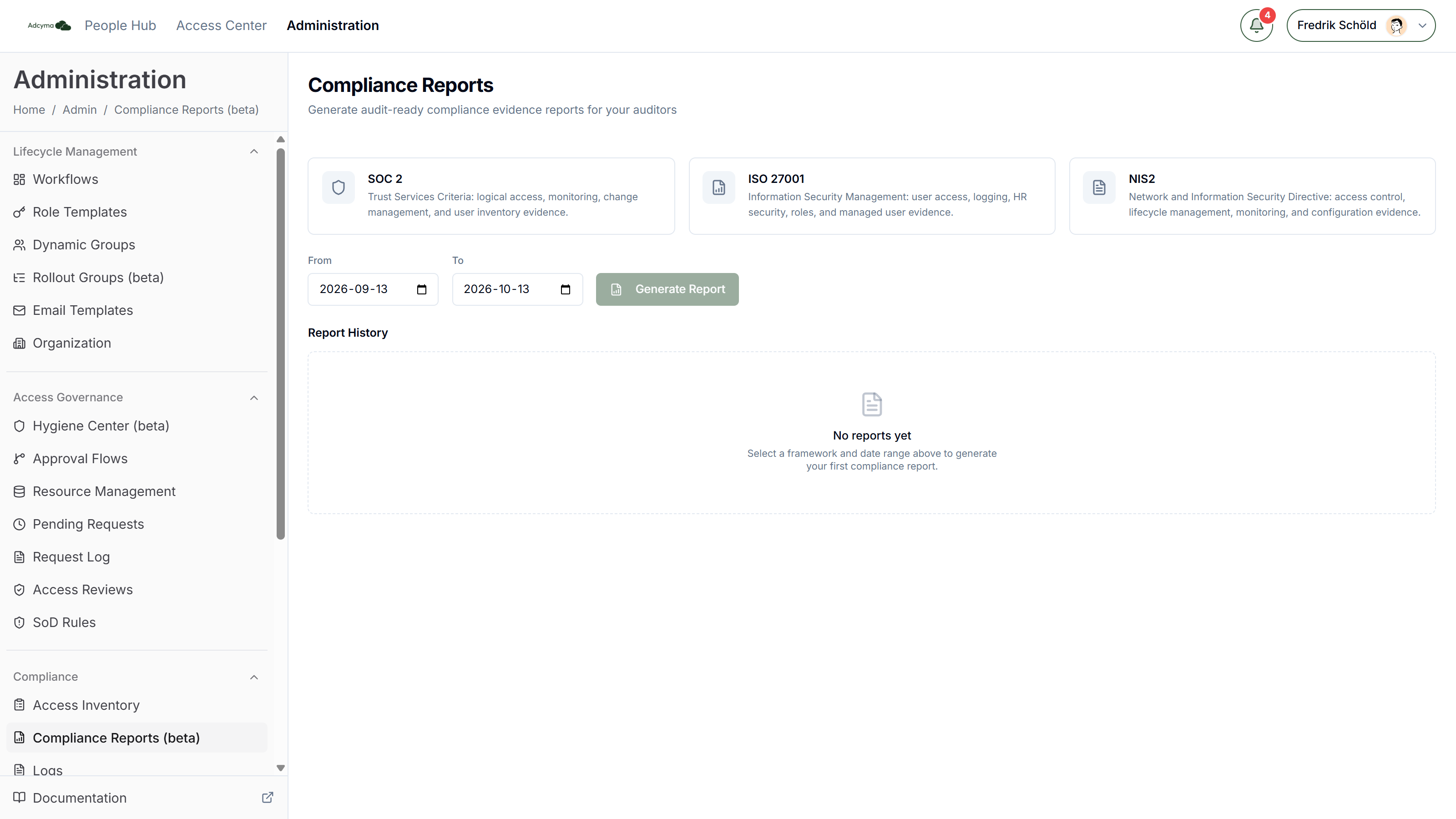
Task: Open Access Reviews
Action: 137,590
